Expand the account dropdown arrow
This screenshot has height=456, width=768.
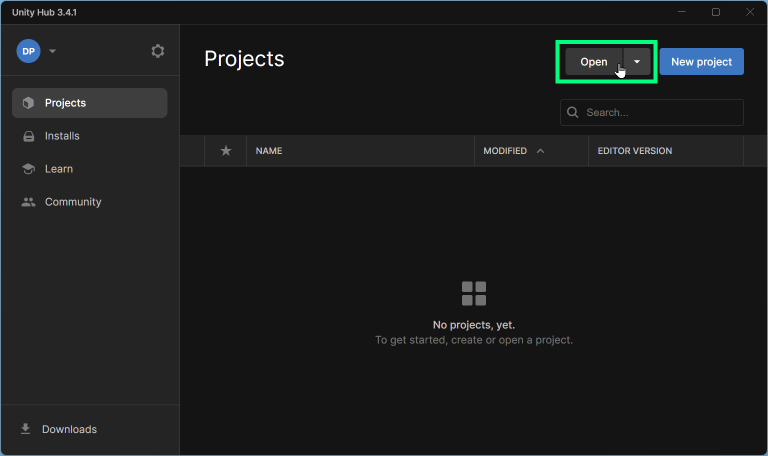coord(53,51)
